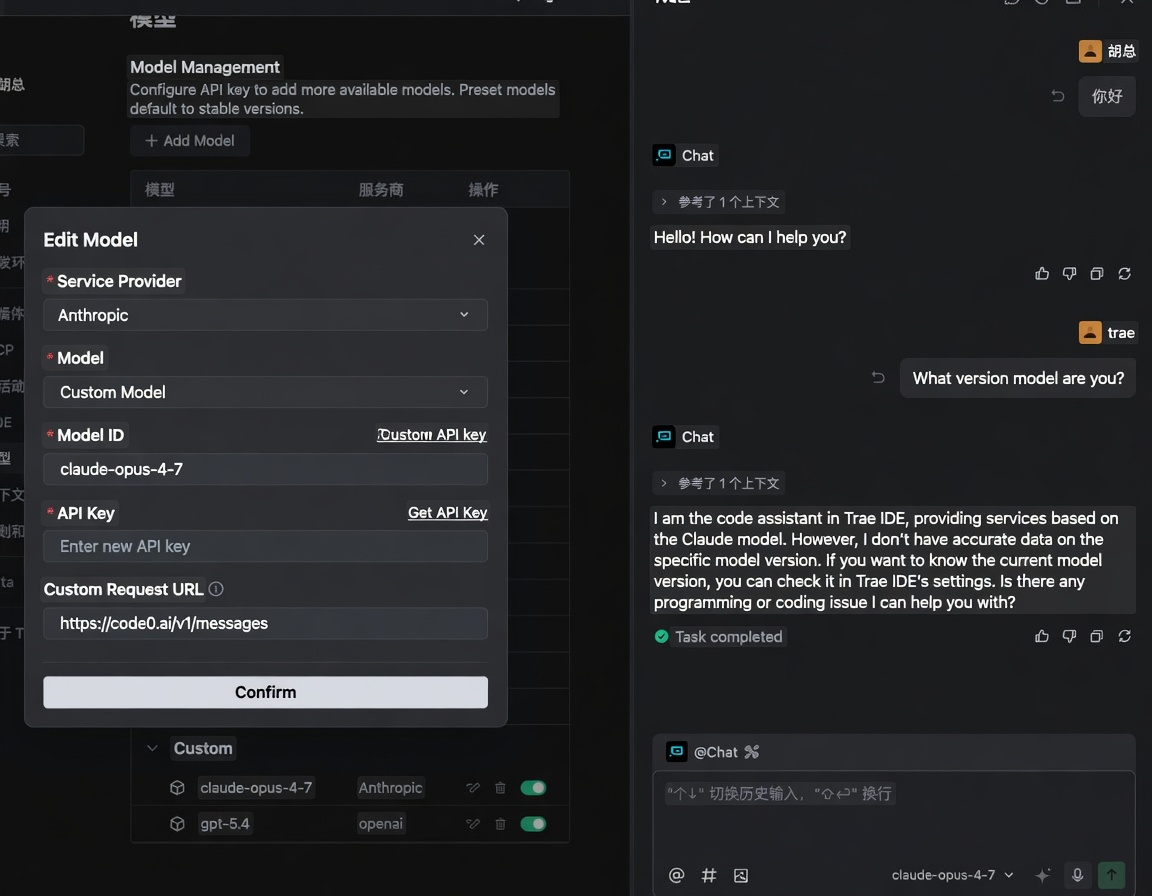This screenshot has width=1152, height=896.
Task: Delete the gpt-5.4 model via trash icon
Action: pos(500,824)
